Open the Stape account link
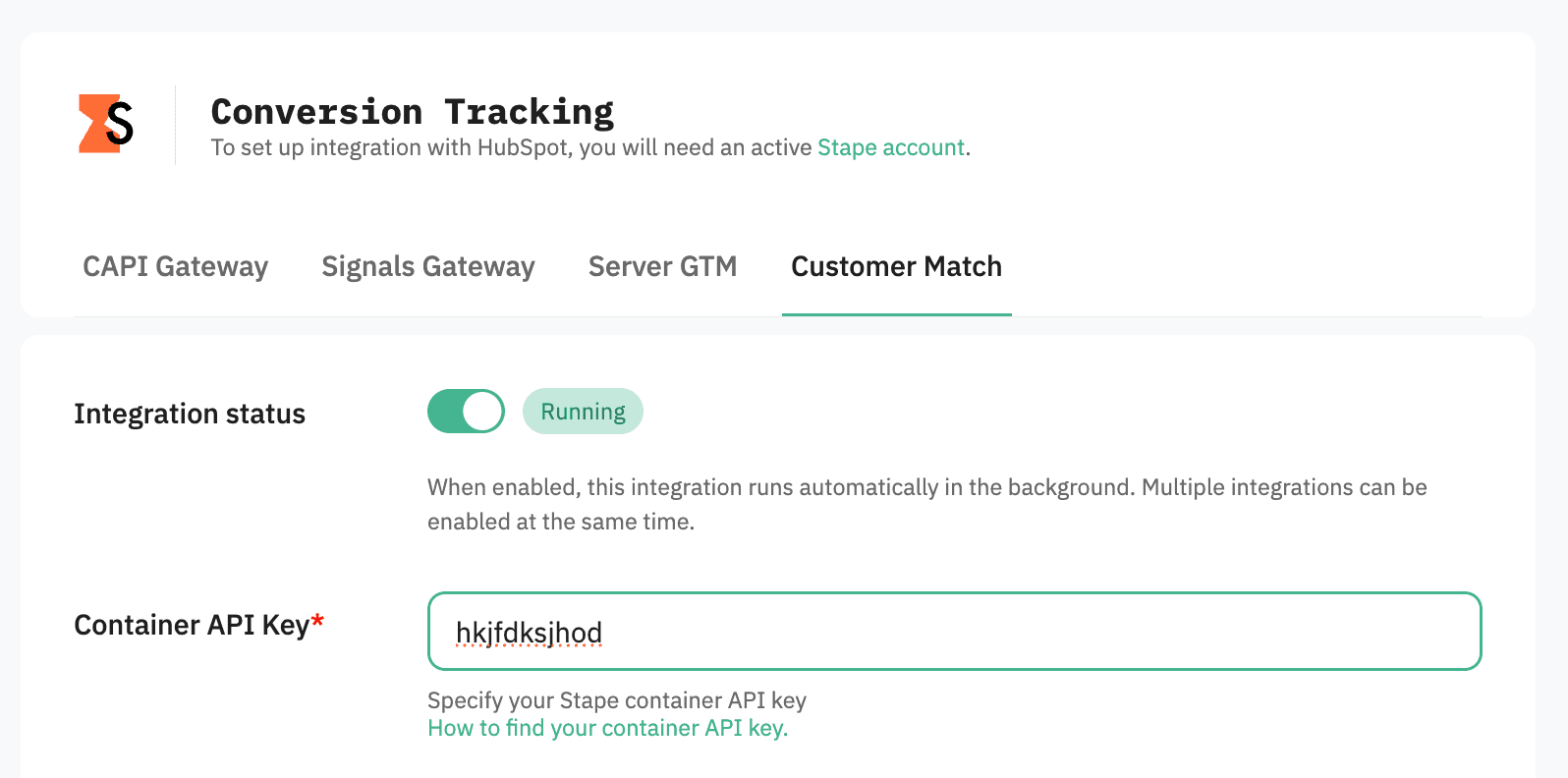 pos(890,147)
